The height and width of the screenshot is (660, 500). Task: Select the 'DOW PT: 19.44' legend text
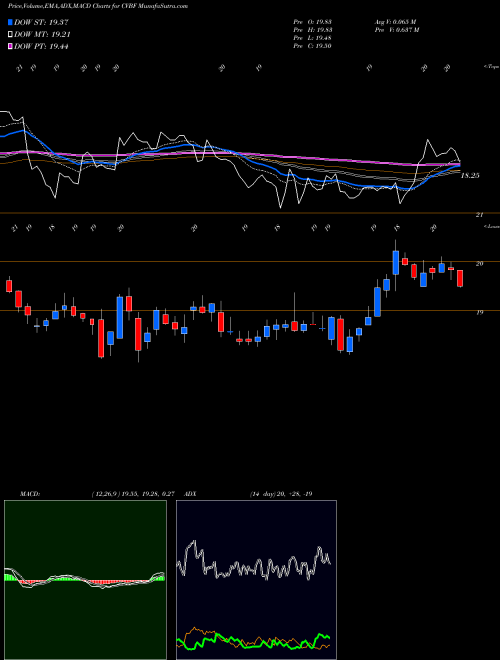(41, 46)
